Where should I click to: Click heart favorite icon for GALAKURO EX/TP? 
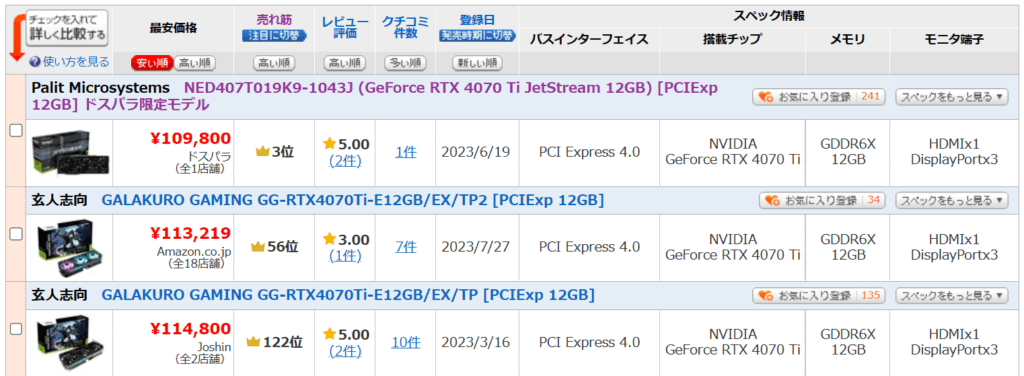pyautogui.click(x=765, y=295)
